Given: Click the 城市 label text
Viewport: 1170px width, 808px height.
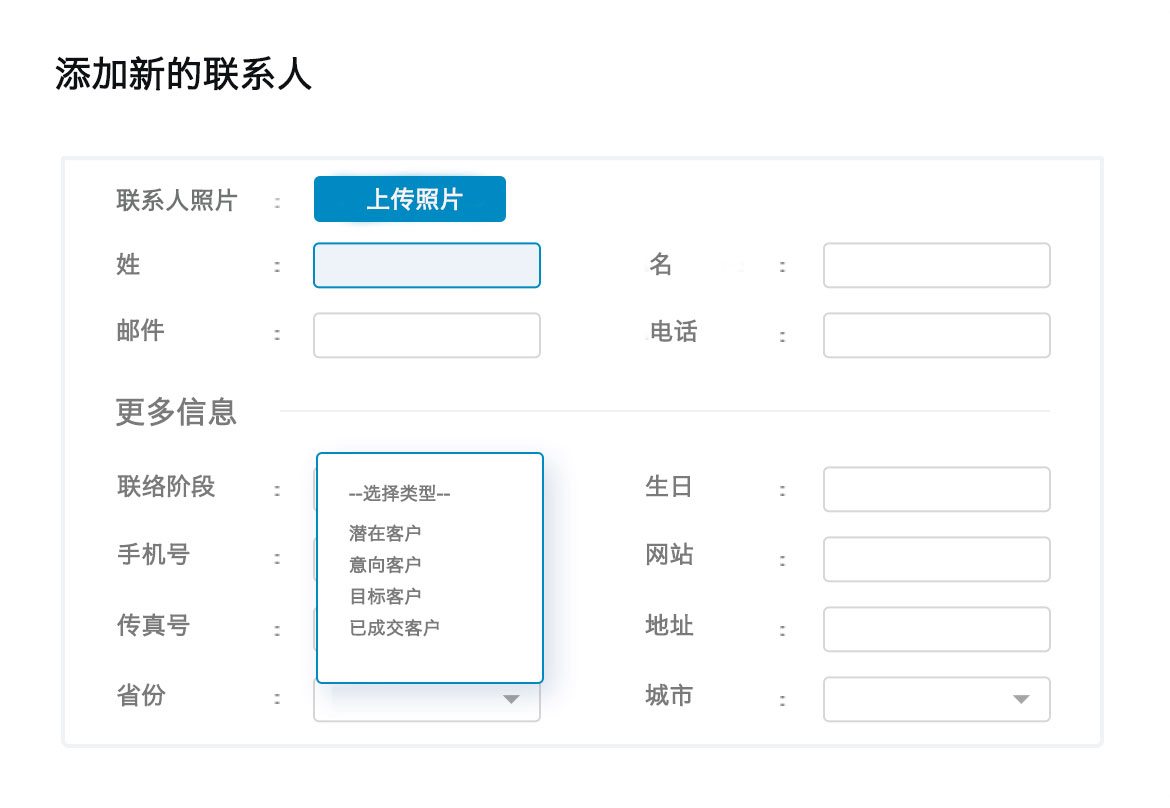Looking at the screenshot, I should (669, 695).
